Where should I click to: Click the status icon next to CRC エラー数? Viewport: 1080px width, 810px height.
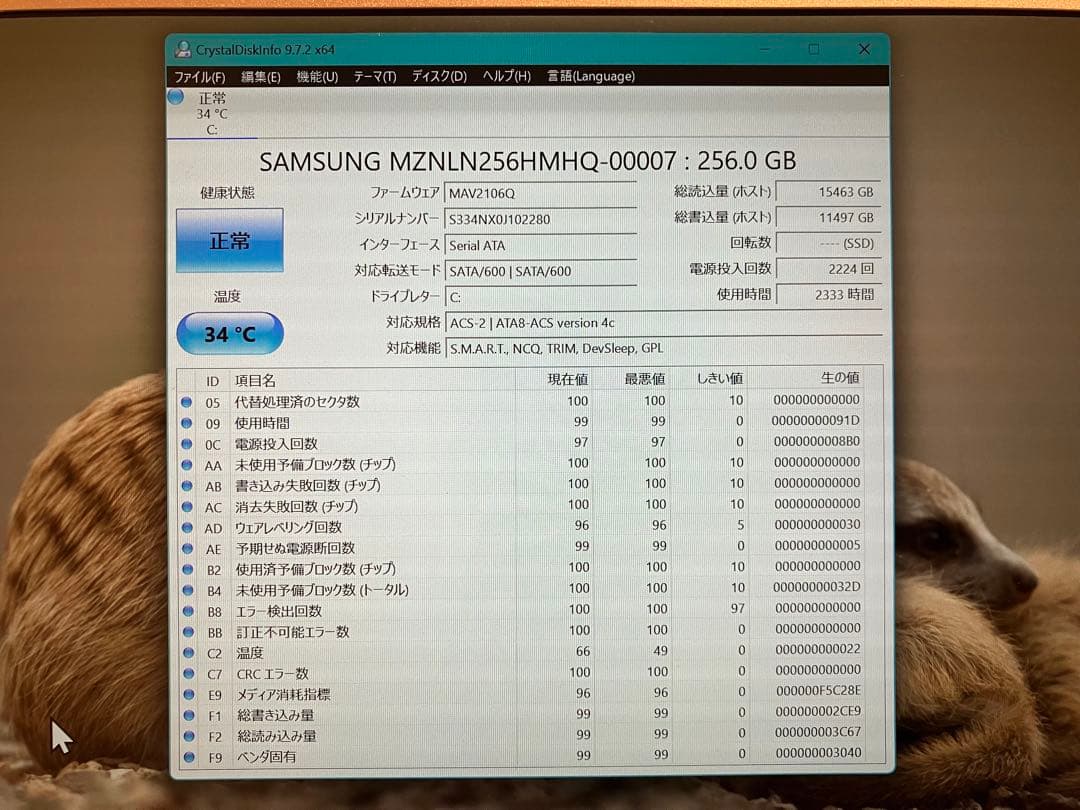190,672
